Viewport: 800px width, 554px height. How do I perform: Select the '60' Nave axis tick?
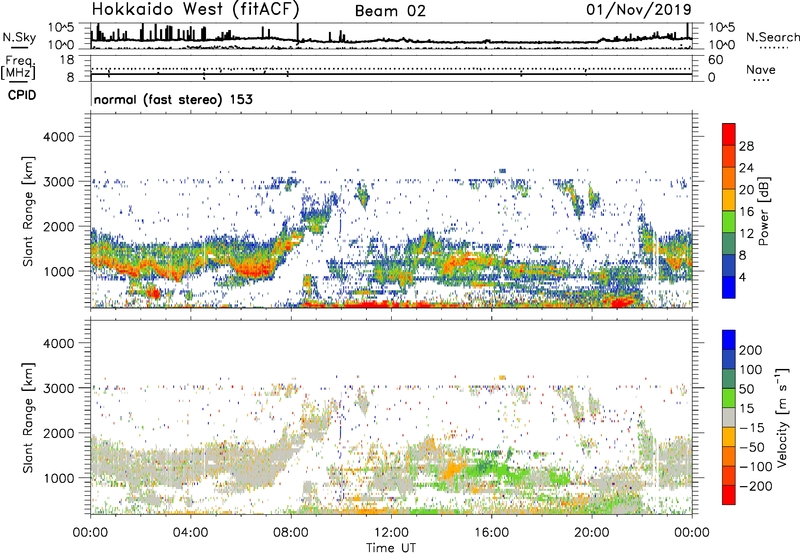coord(716,60)
